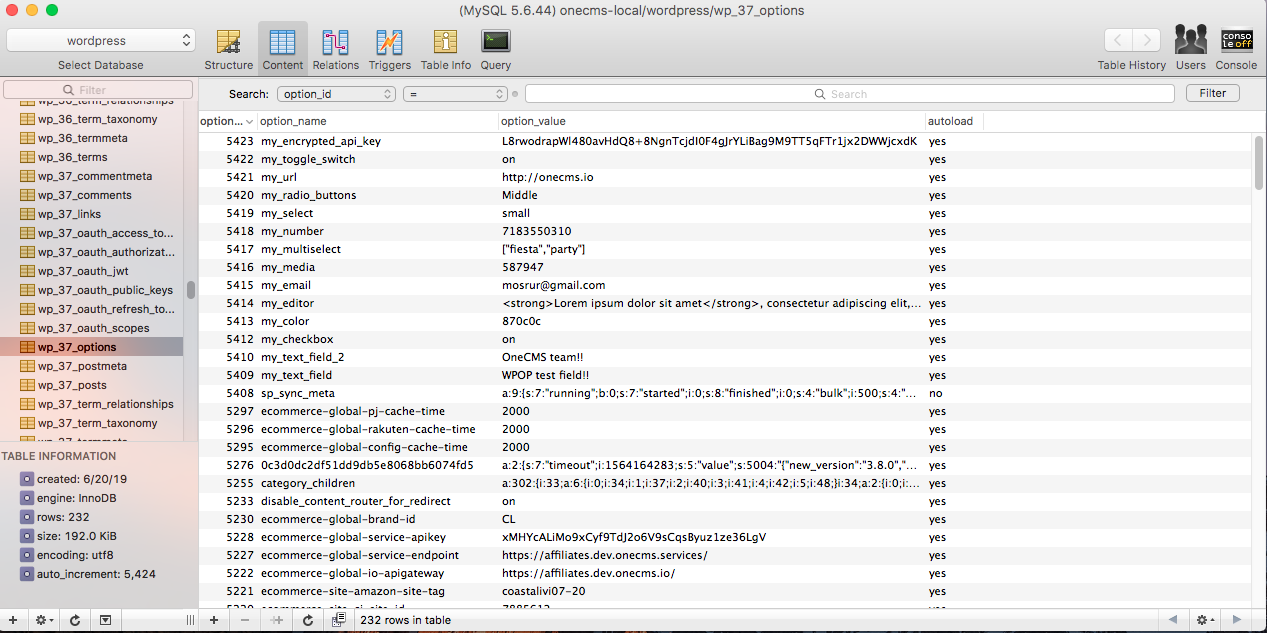Viewport: 1267px width, 633px height.
Task: Open the option_id search field dropdown
Action: pyautogui.click(x=337, y=94)
